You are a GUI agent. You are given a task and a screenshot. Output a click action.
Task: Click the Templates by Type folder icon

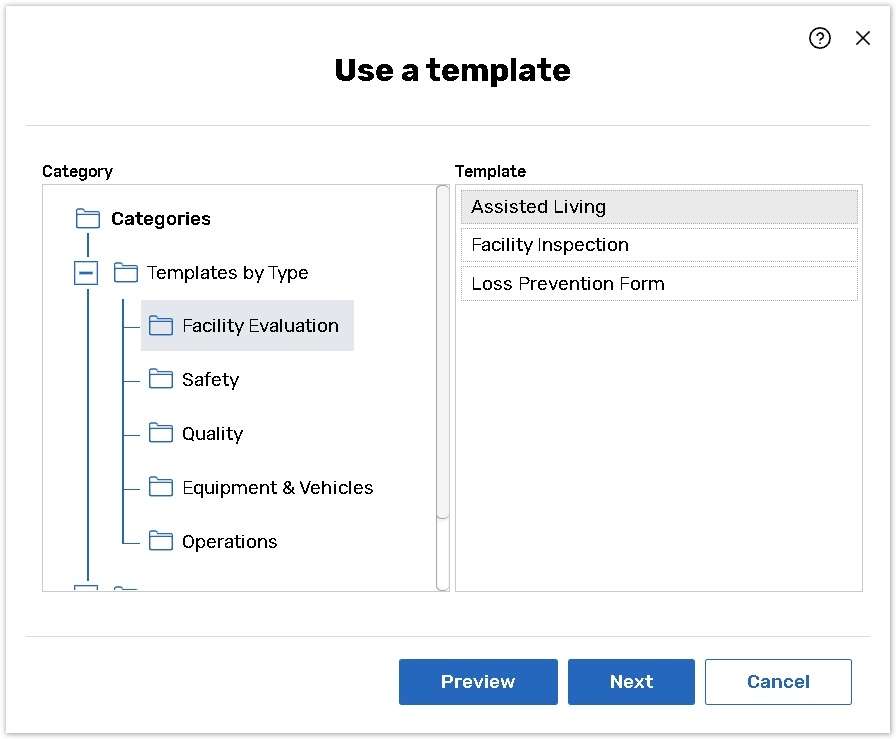click(126, 272)
